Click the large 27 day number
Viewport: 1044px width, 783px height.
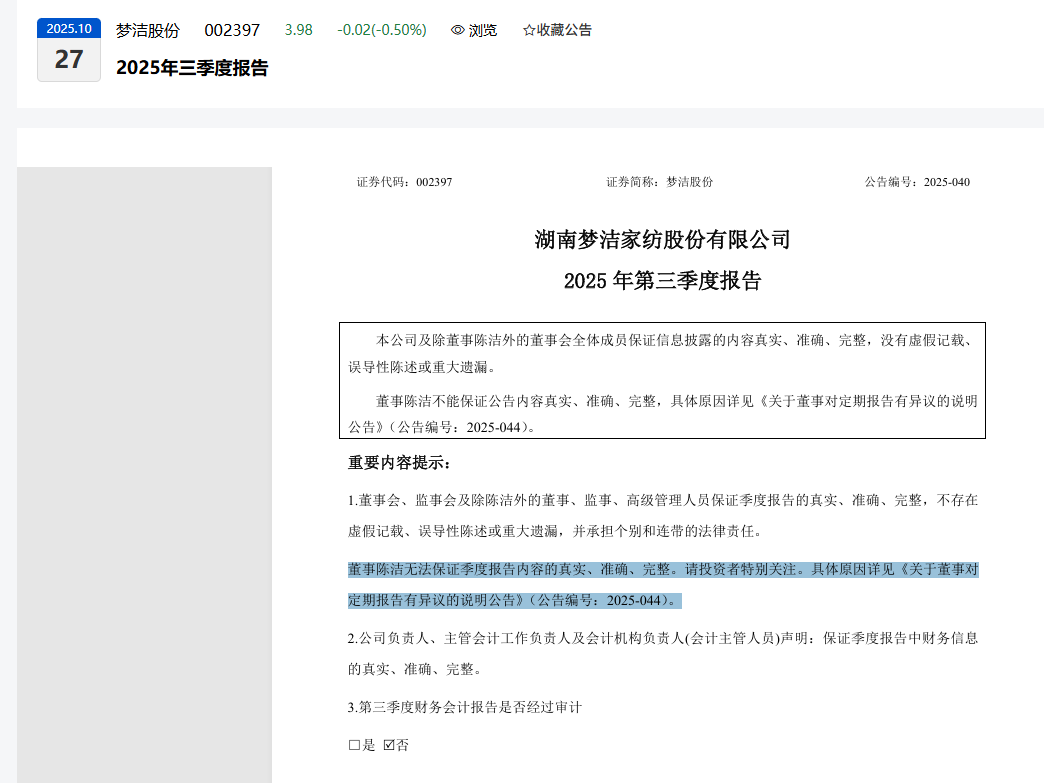point(69,60)
